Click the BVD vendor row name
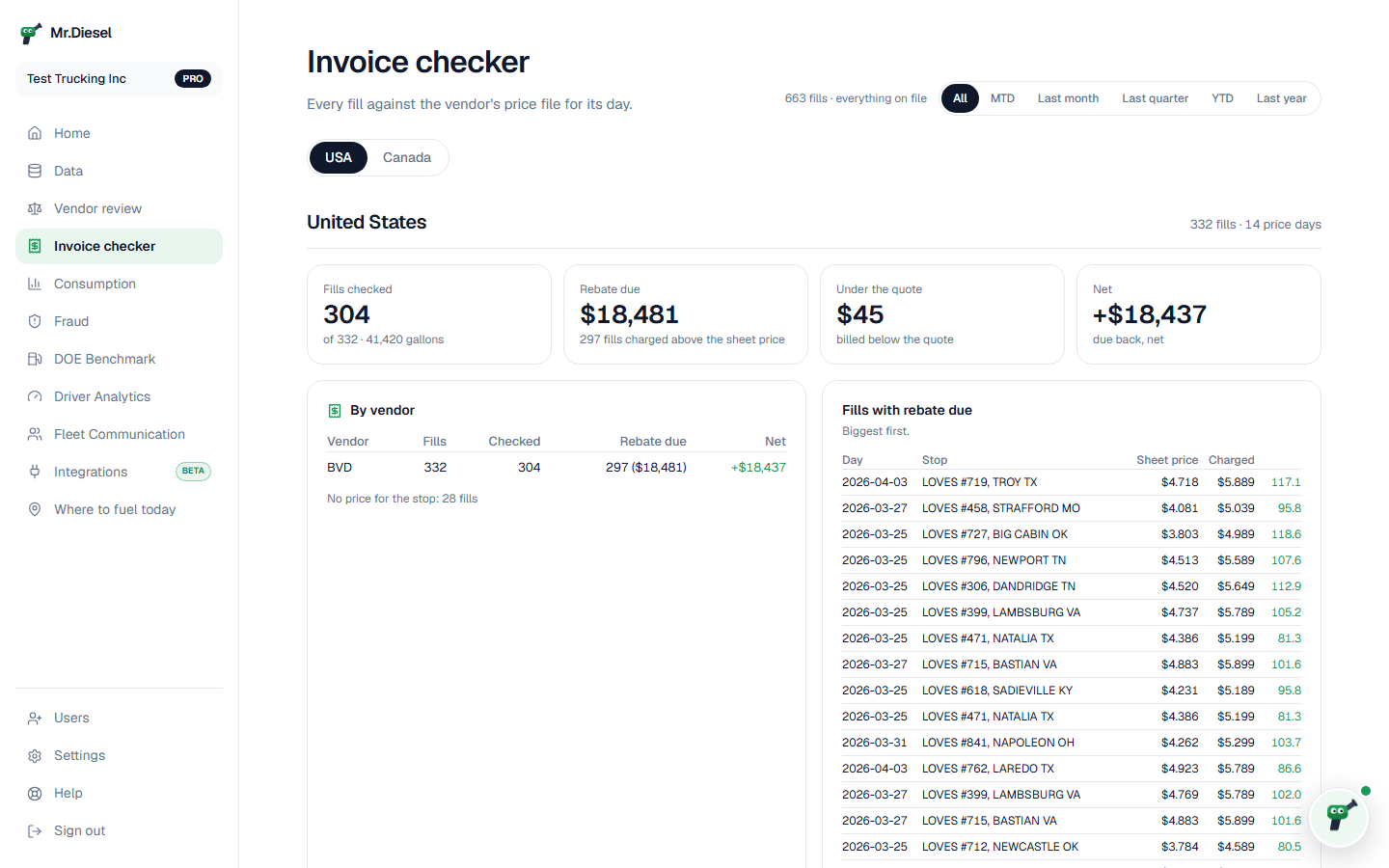The image size is (1389, 868). pyautogui.click(x=340, y=467)
